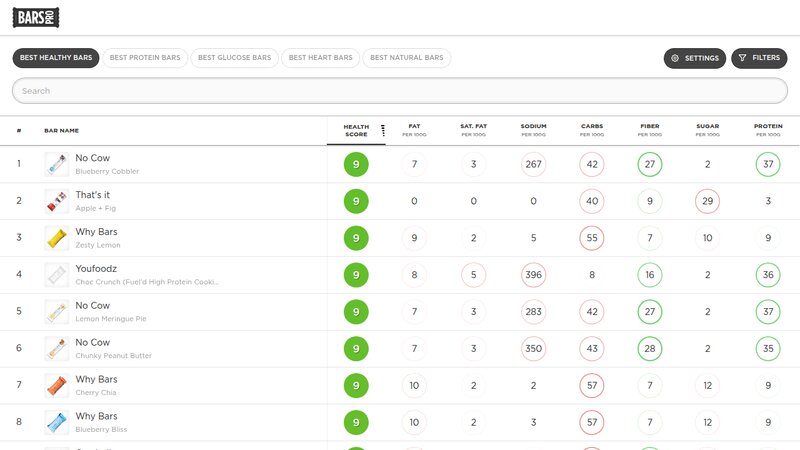The width and height of the screenshot is (800, 450).
Task: Click carbs value 43 for Chunky Peanut Butter
Action: pos(592,348)
